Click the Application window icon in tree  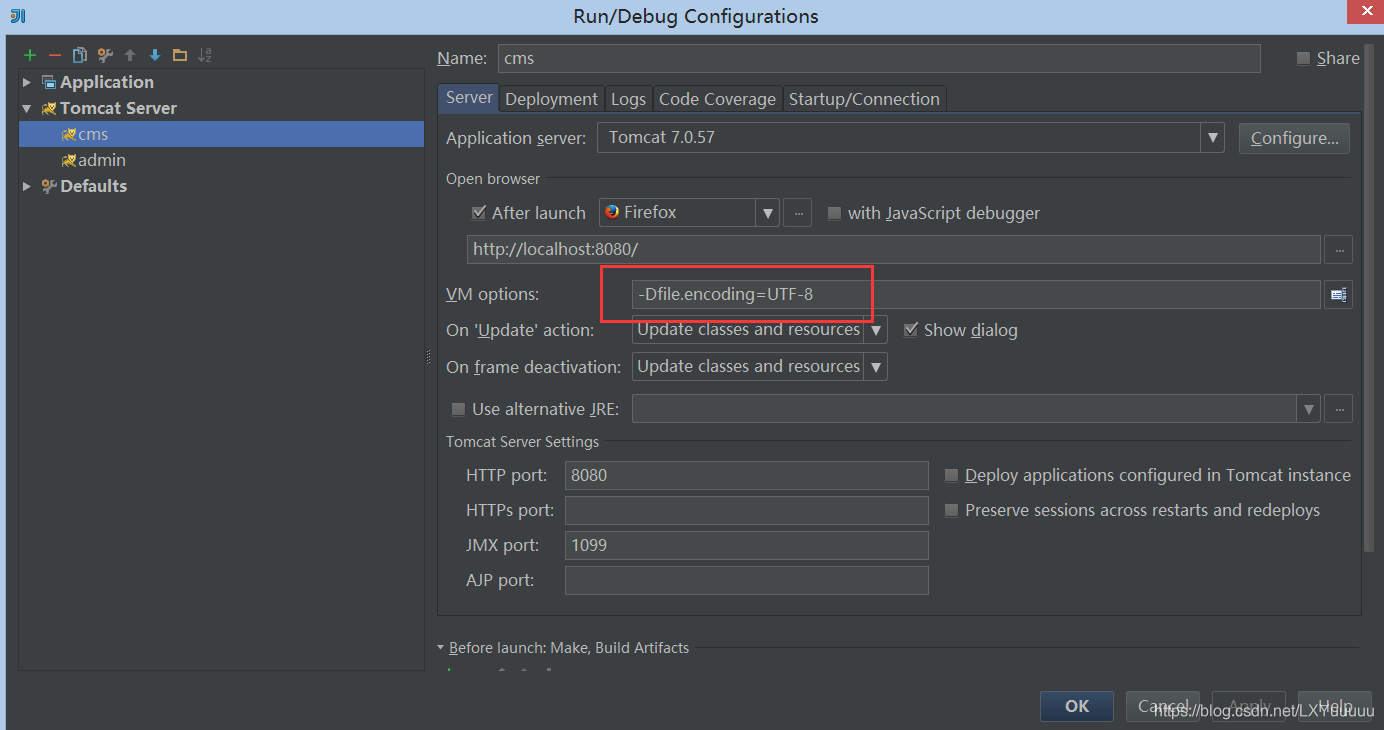(49, 82)
